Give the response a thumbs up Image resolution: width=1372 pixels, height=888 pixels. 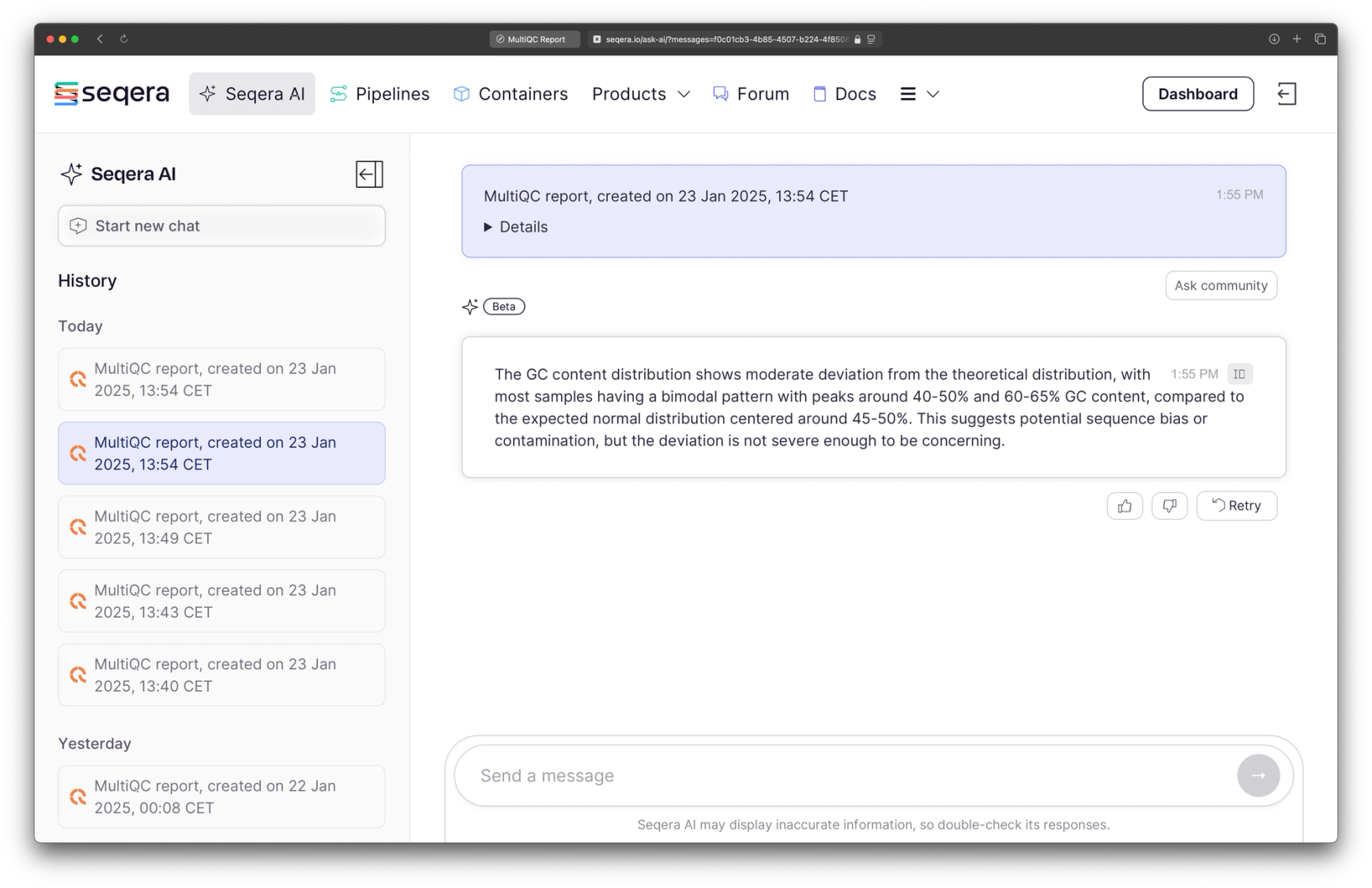point(1125,506)
